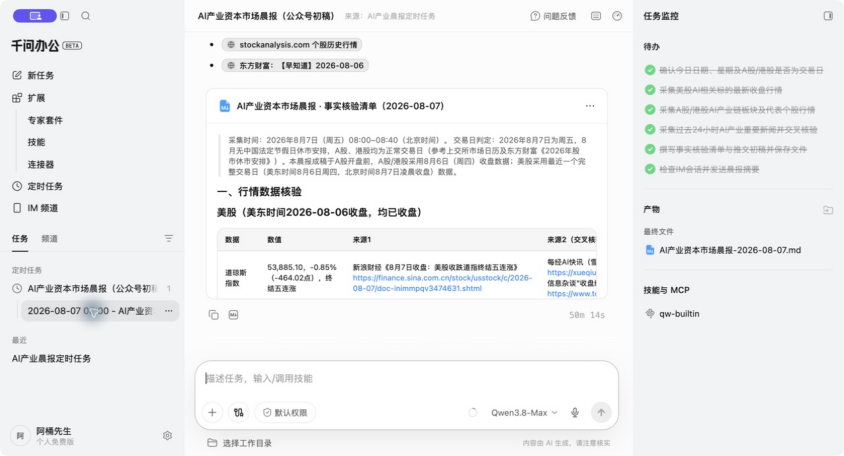Click the 产物 folder export icon
This screenshot has height=456, width=844.
[x=828, y=209]
